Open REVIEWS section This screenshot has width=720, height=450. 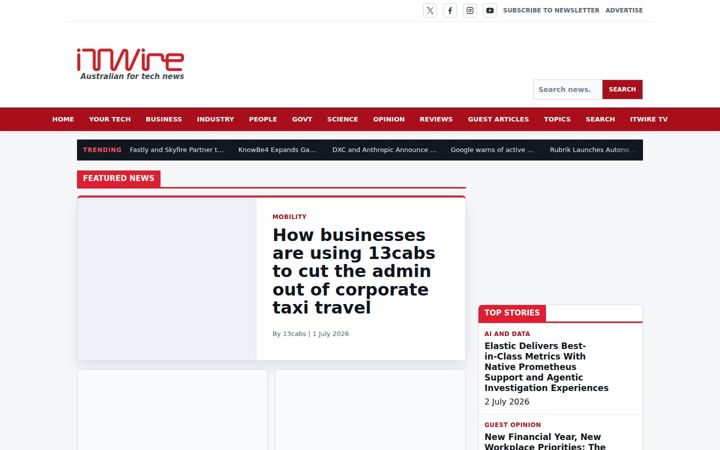coord(436,119)
